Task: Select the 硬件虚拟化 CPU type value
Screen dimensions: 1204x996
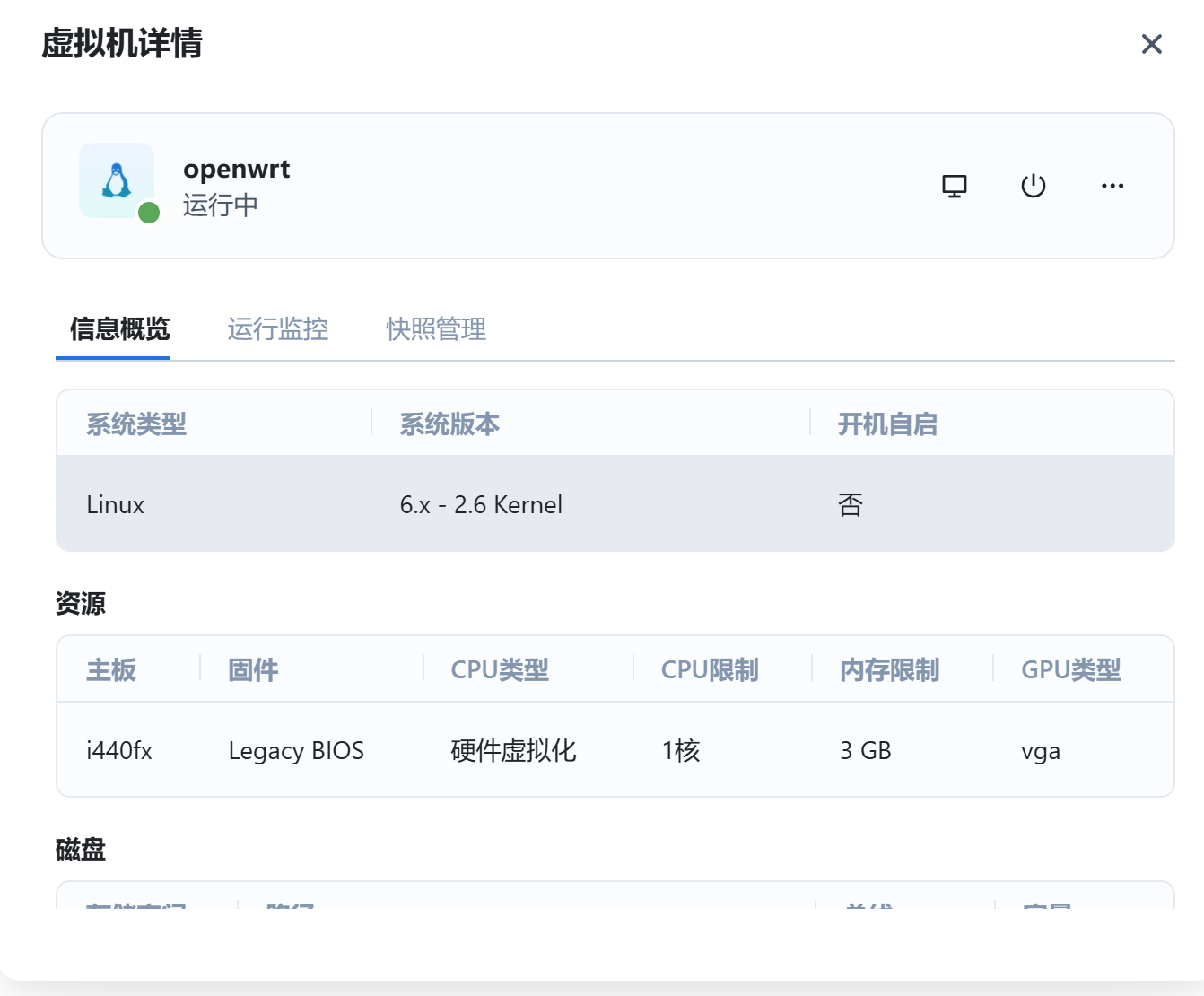Action: click(x=513, y=750)
